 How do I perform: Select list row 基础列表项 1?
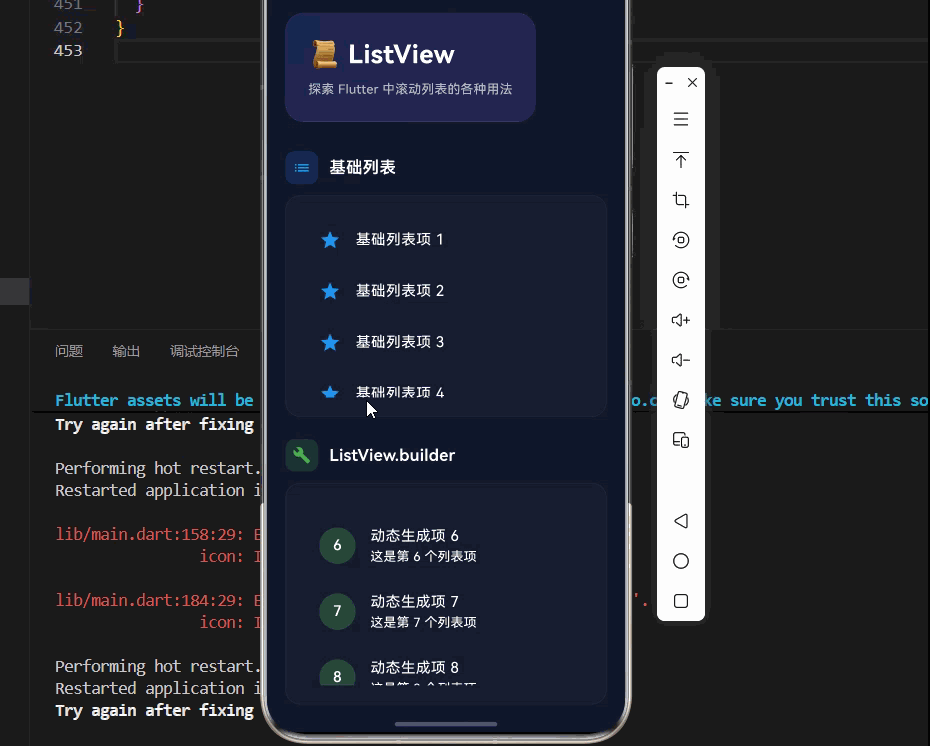click(446, 240)
